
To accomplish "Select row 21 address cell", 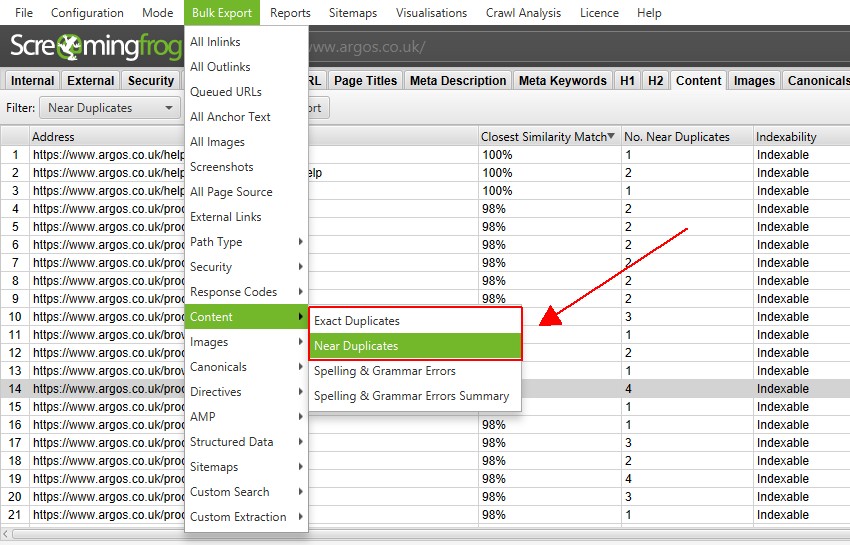I will 107,514.
